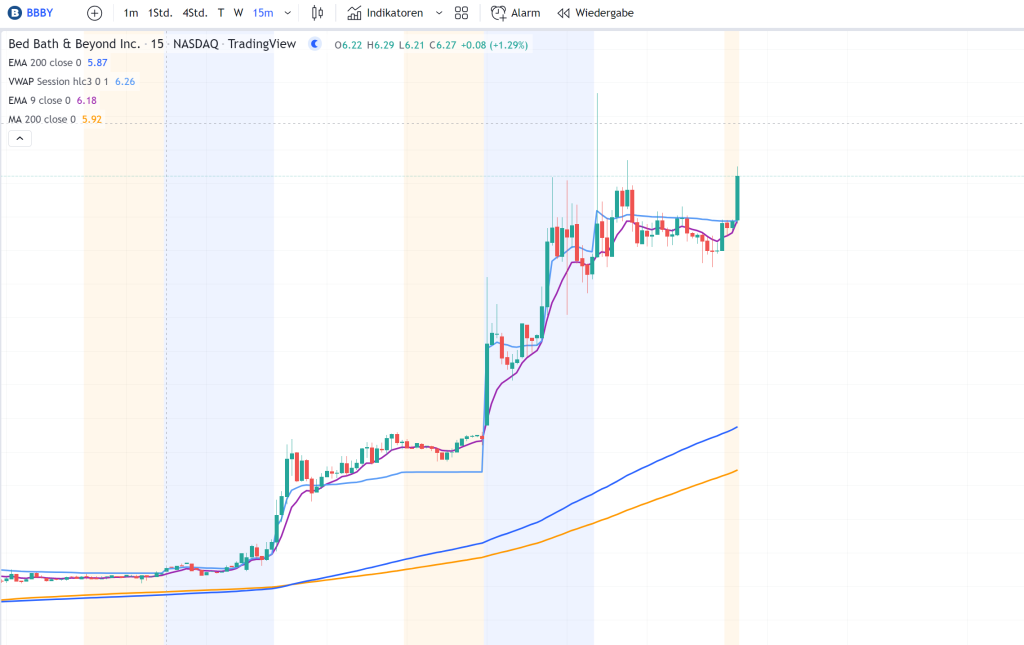Click the Bed Bath & Beyond Inc. title
This screenshot has width=1024, height=645.
click(76, 44)
